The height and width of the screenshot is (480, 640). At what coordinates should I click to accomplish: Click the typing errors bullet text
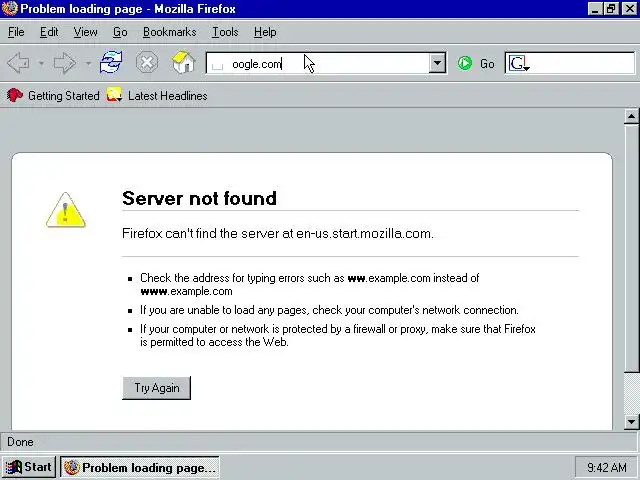point(309,284)
